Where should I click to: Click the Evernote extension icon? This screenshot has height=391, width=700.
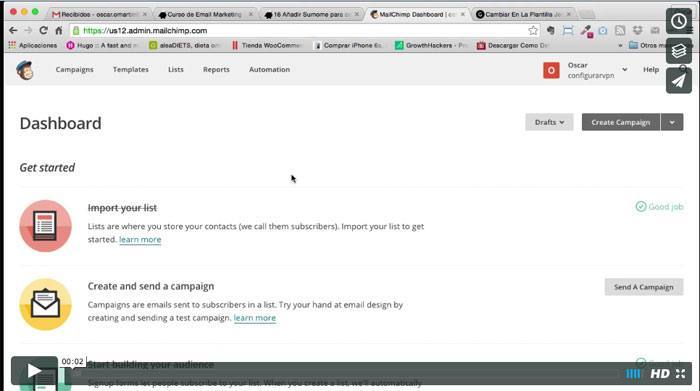click(551, 30)
